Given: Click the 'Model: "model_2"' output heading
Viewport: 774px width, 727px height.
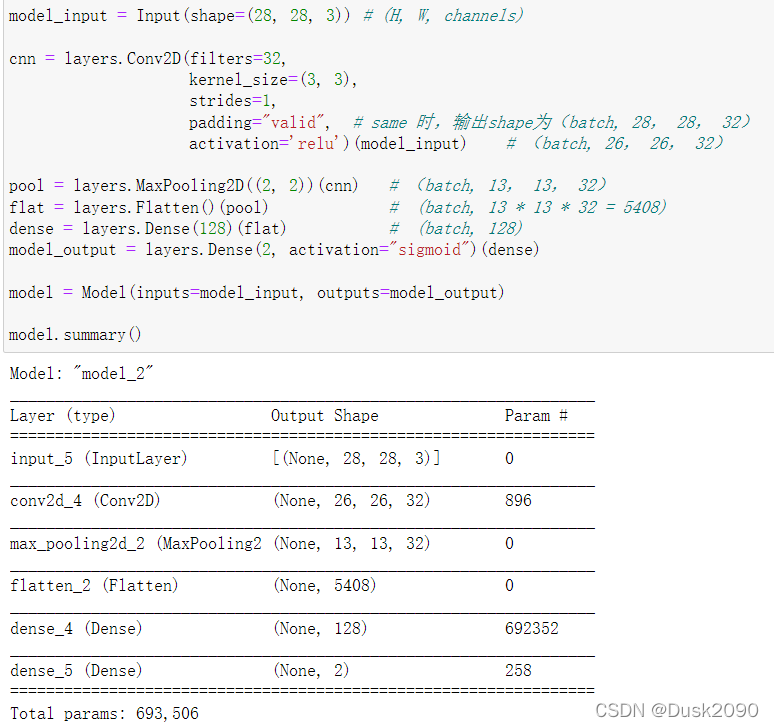Looking at the screenshot, I should click(x=81, y=374).
